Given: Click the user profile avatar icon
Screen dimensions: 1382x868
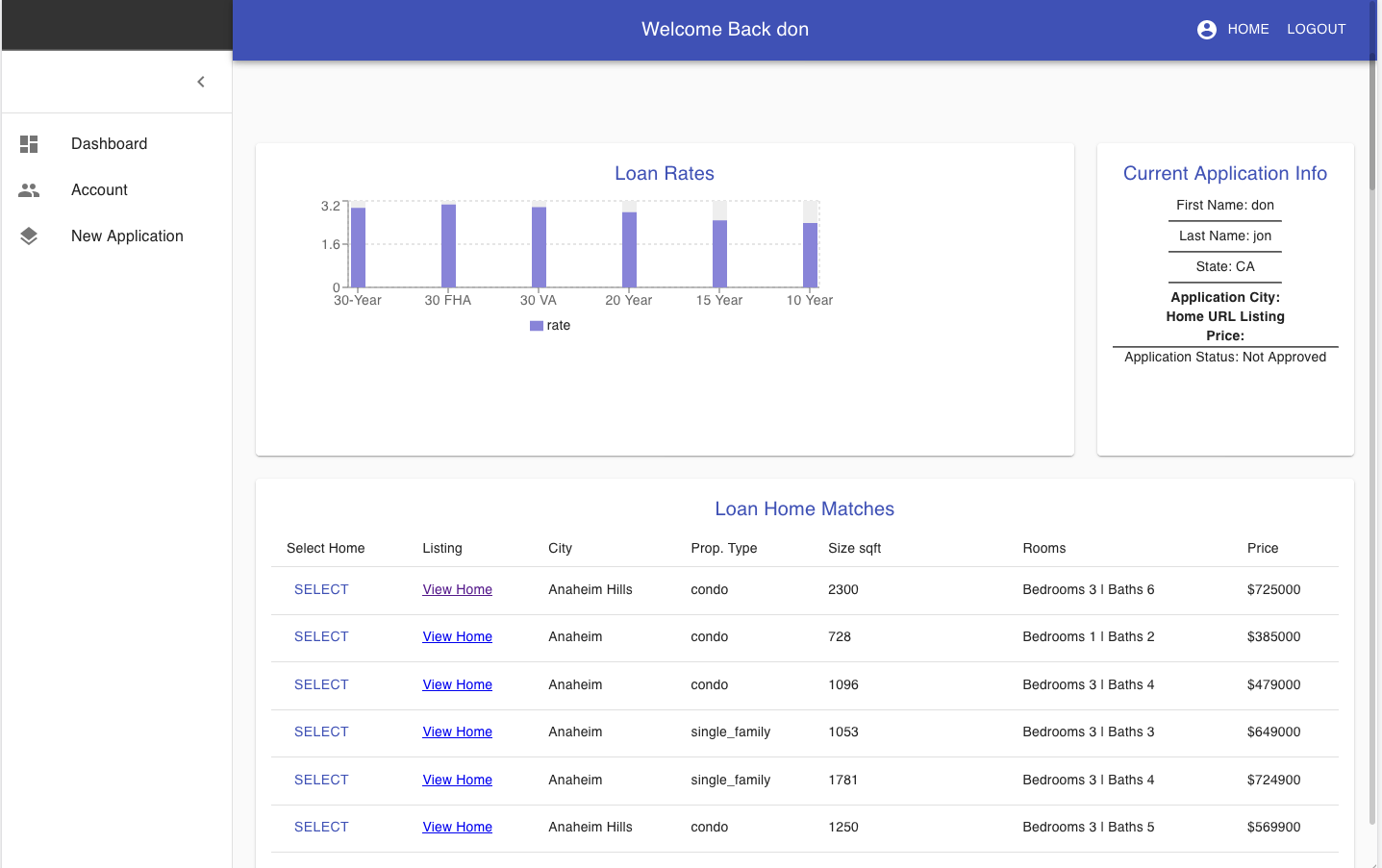Looking at the screenshot, I should pos(1206,30).
